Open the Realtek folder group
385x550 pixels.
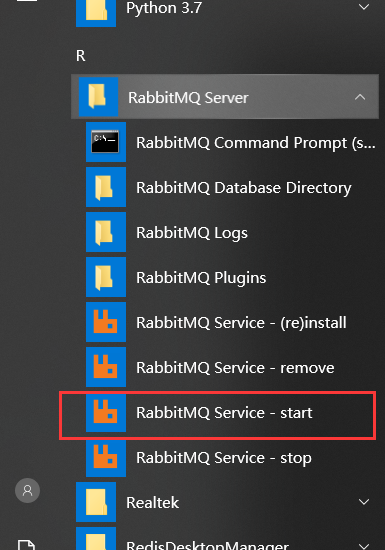coord(224,502)
